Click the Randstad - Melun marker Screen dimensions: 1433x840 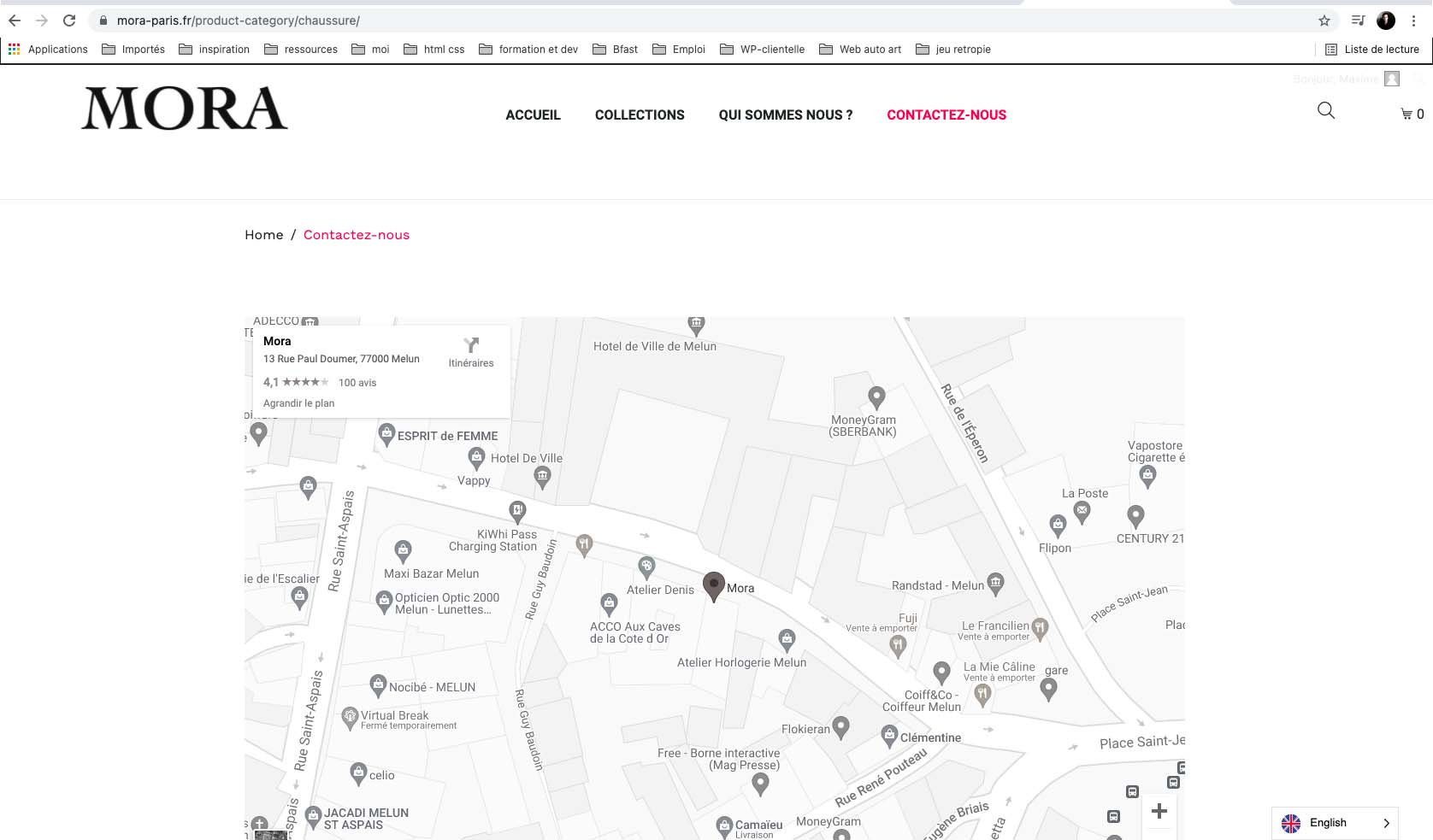tap(995, 584)
